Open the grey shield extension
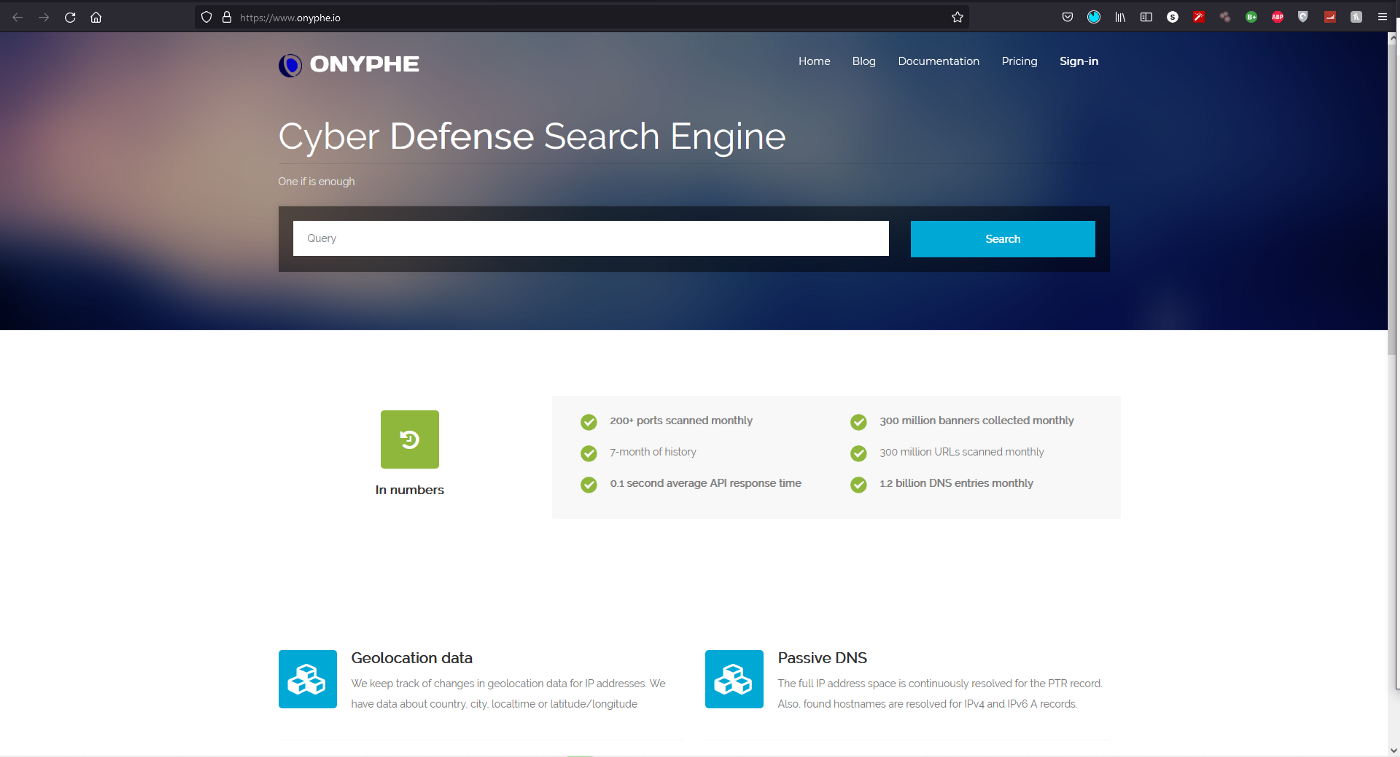 [x=1303, y=17]
